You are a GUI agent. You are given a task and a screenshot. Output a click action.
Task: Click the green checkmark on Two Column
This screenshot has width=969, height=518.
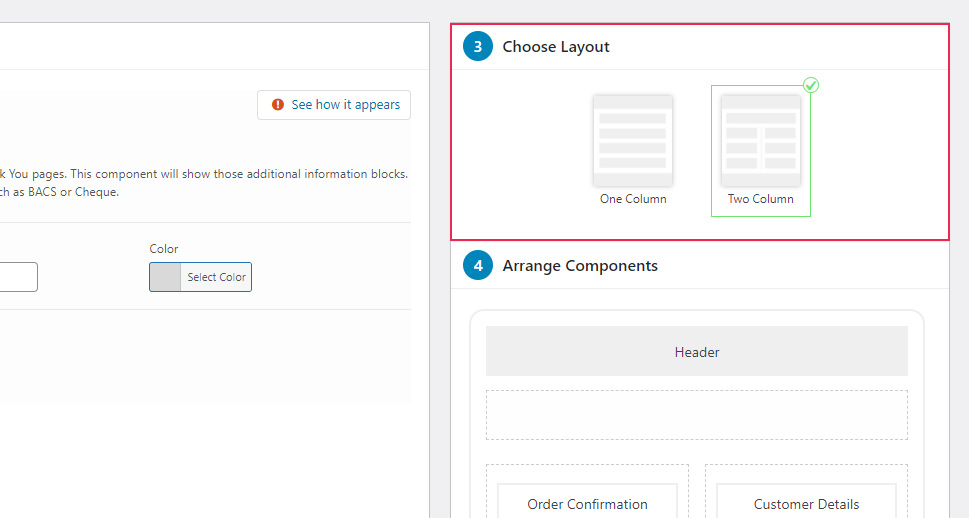pos(811,86)
